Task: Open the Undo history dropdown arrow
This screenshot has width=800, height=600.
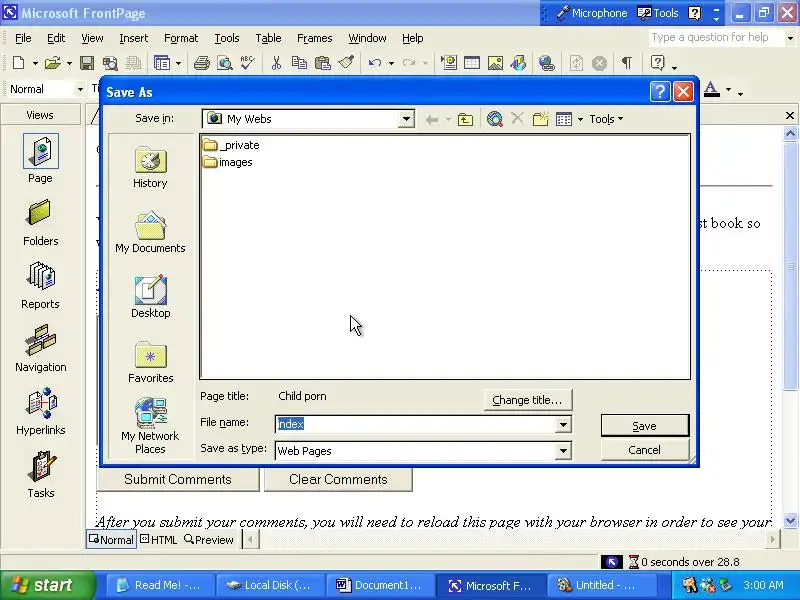Action: click(x=391, y=63)
